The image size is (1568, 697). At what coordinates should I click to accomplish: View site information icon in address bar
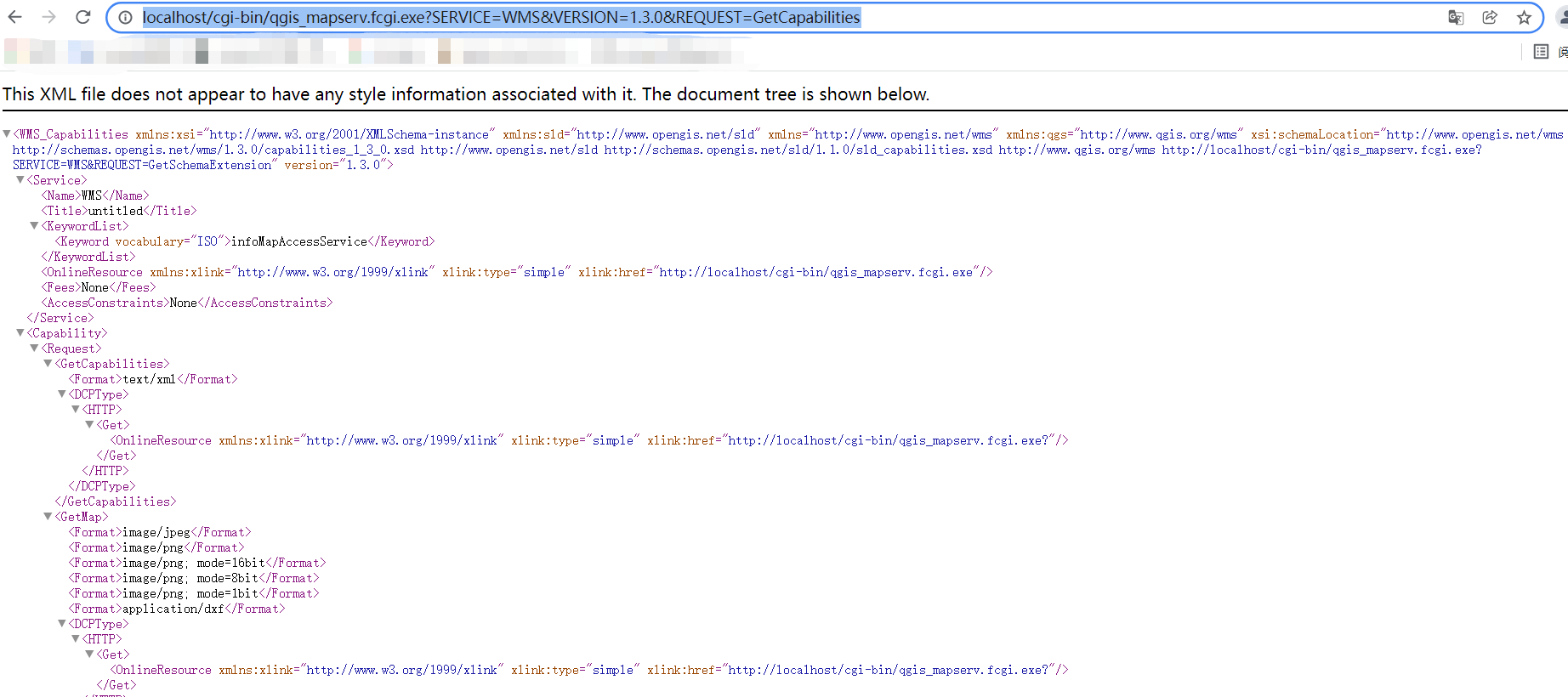point(125,17)
